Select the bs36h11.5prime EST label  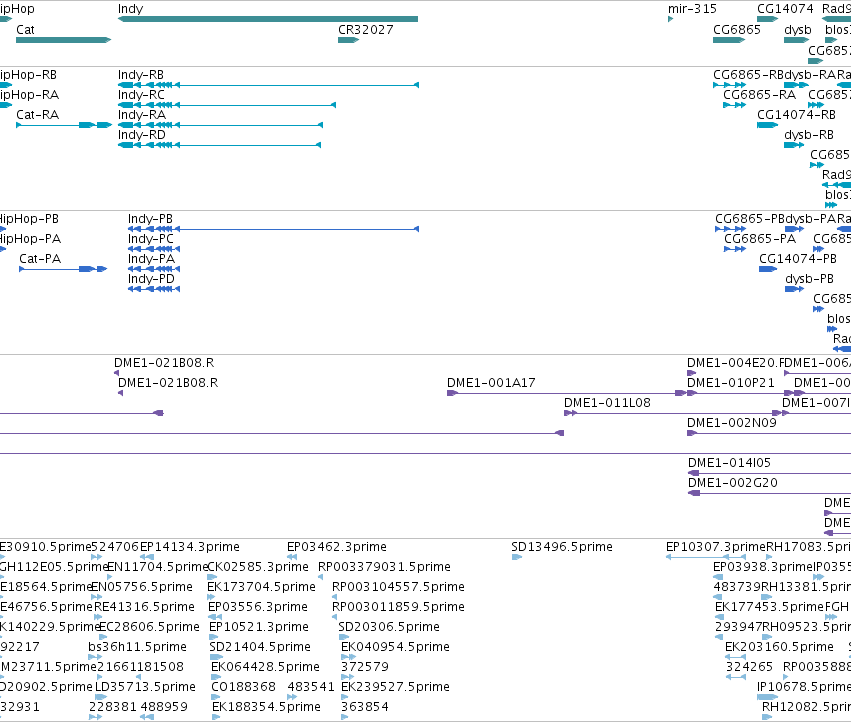point(137,647)
